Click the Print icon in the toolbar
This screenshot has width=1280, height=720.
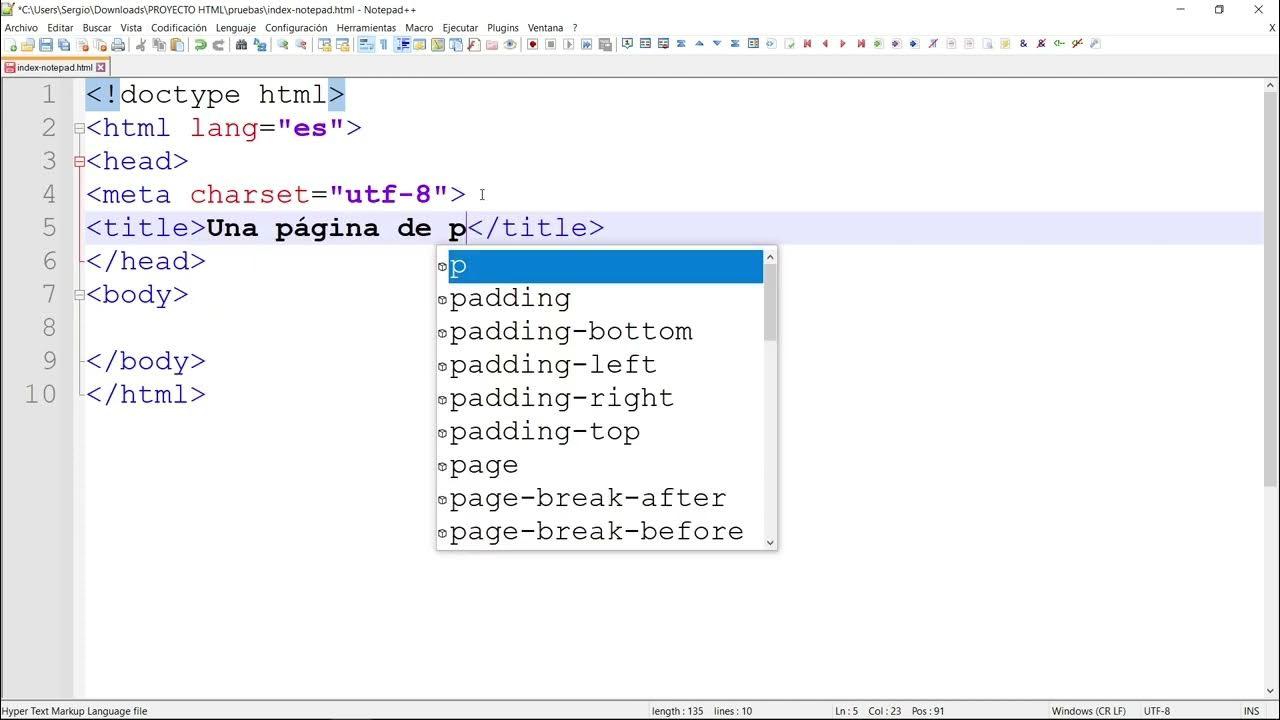(x=116, y=44)
